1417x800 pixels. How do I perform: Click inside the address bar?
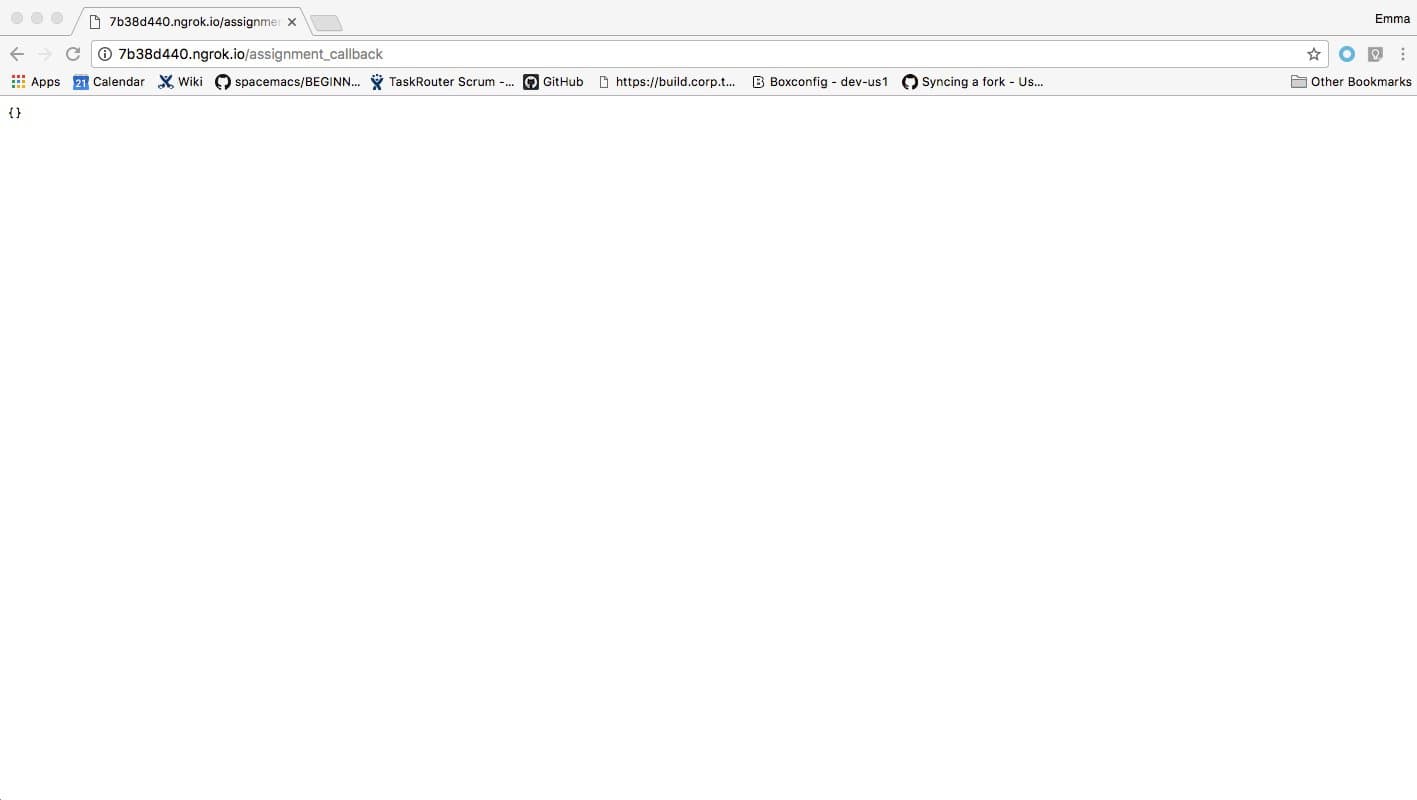[x=600, y=53]
